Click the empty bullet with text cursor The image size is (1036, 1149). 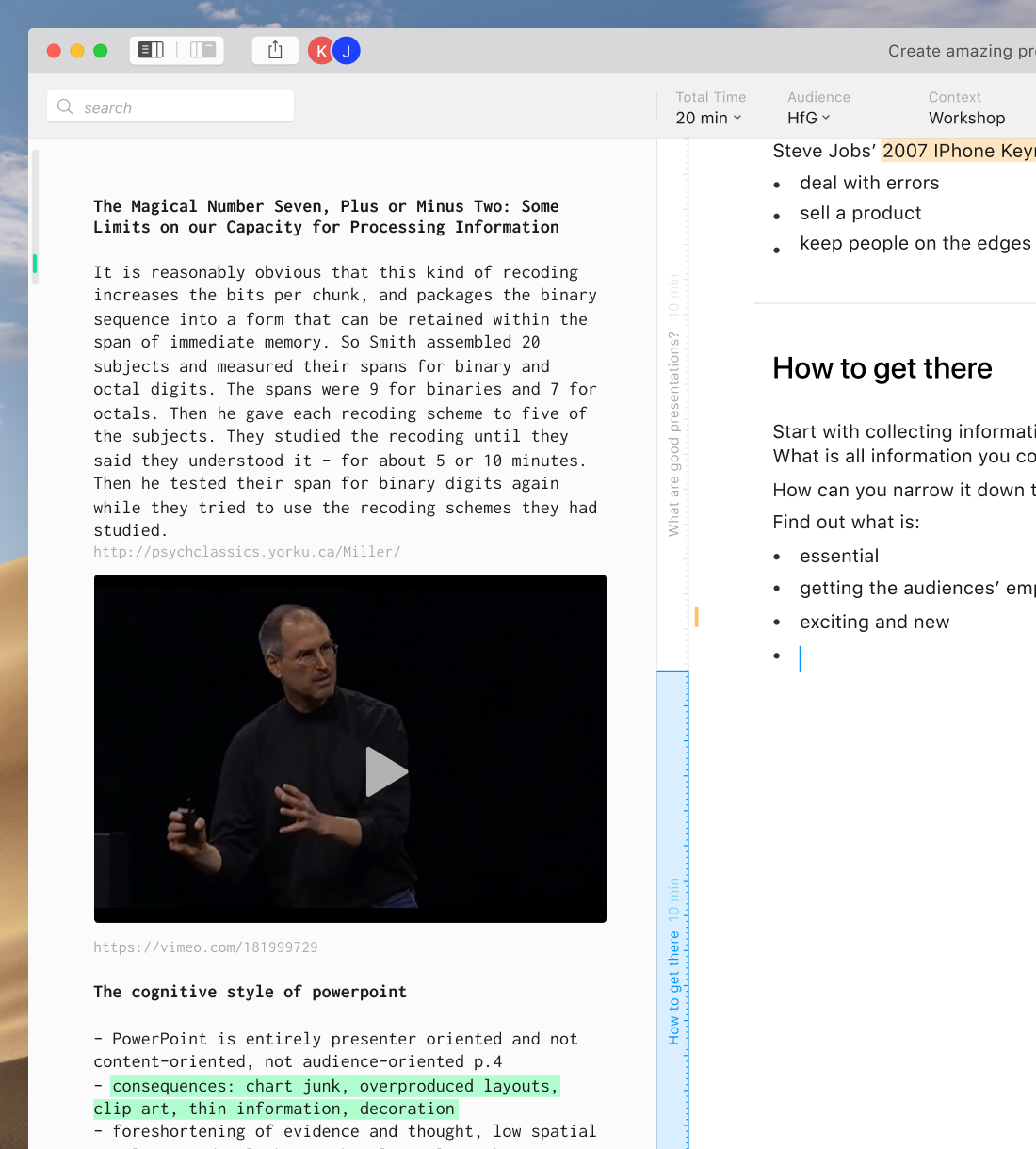(800, 658)
